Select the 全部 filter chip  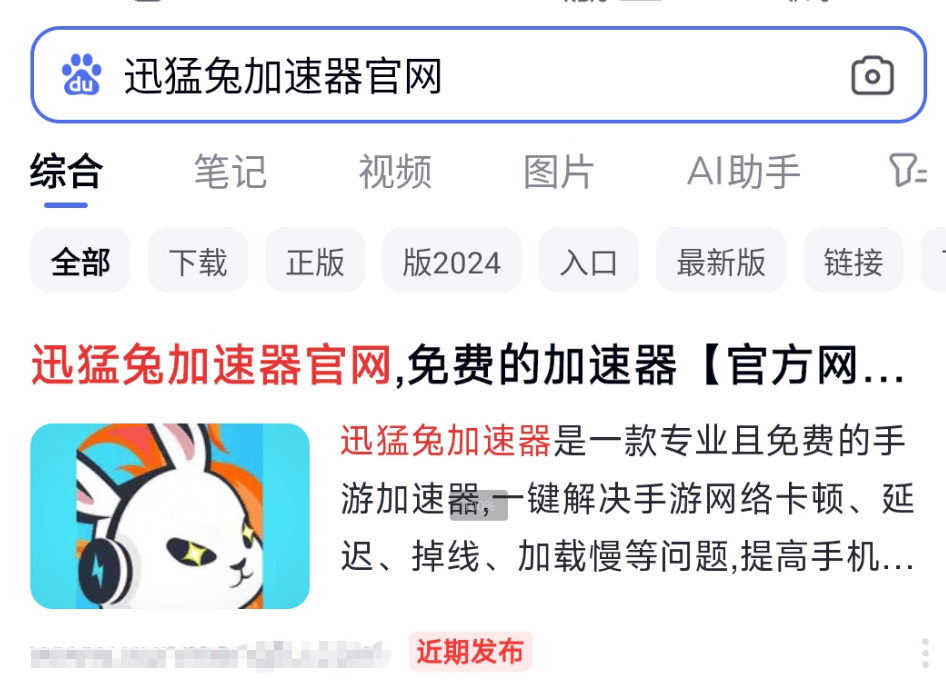[80, 260]
